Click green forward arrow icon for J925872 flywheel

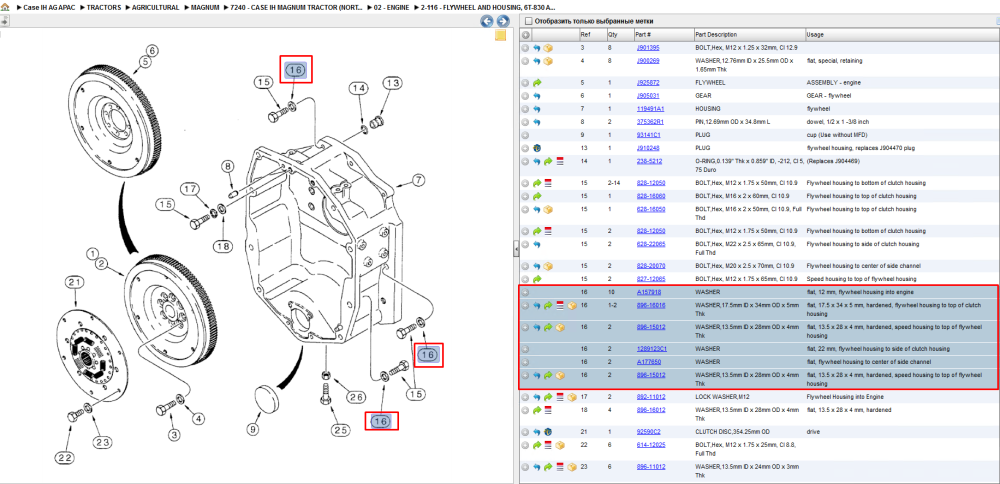(537, 82)
